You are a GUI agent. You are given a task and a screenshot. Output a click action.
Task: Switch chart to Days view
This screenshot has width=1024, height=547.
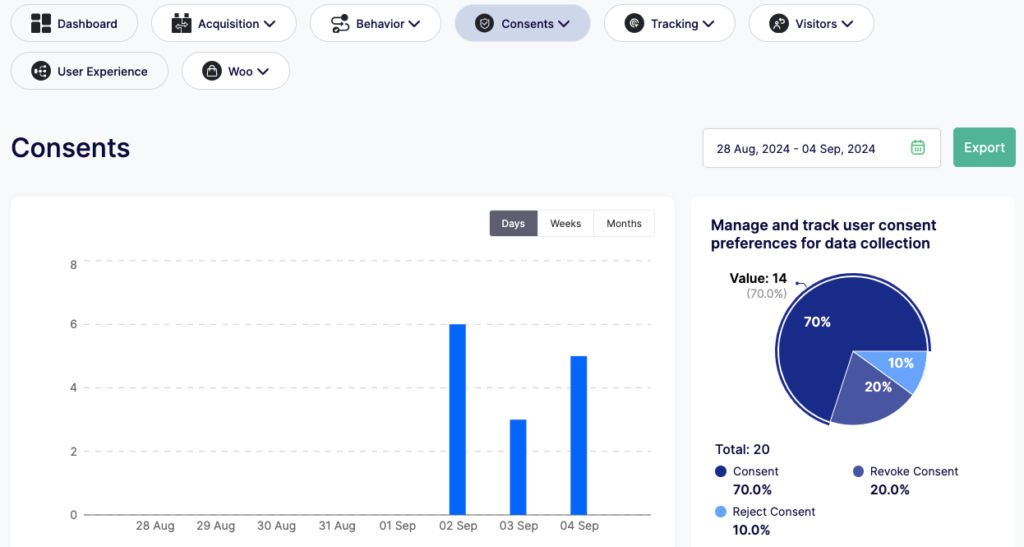coord(513,223)
